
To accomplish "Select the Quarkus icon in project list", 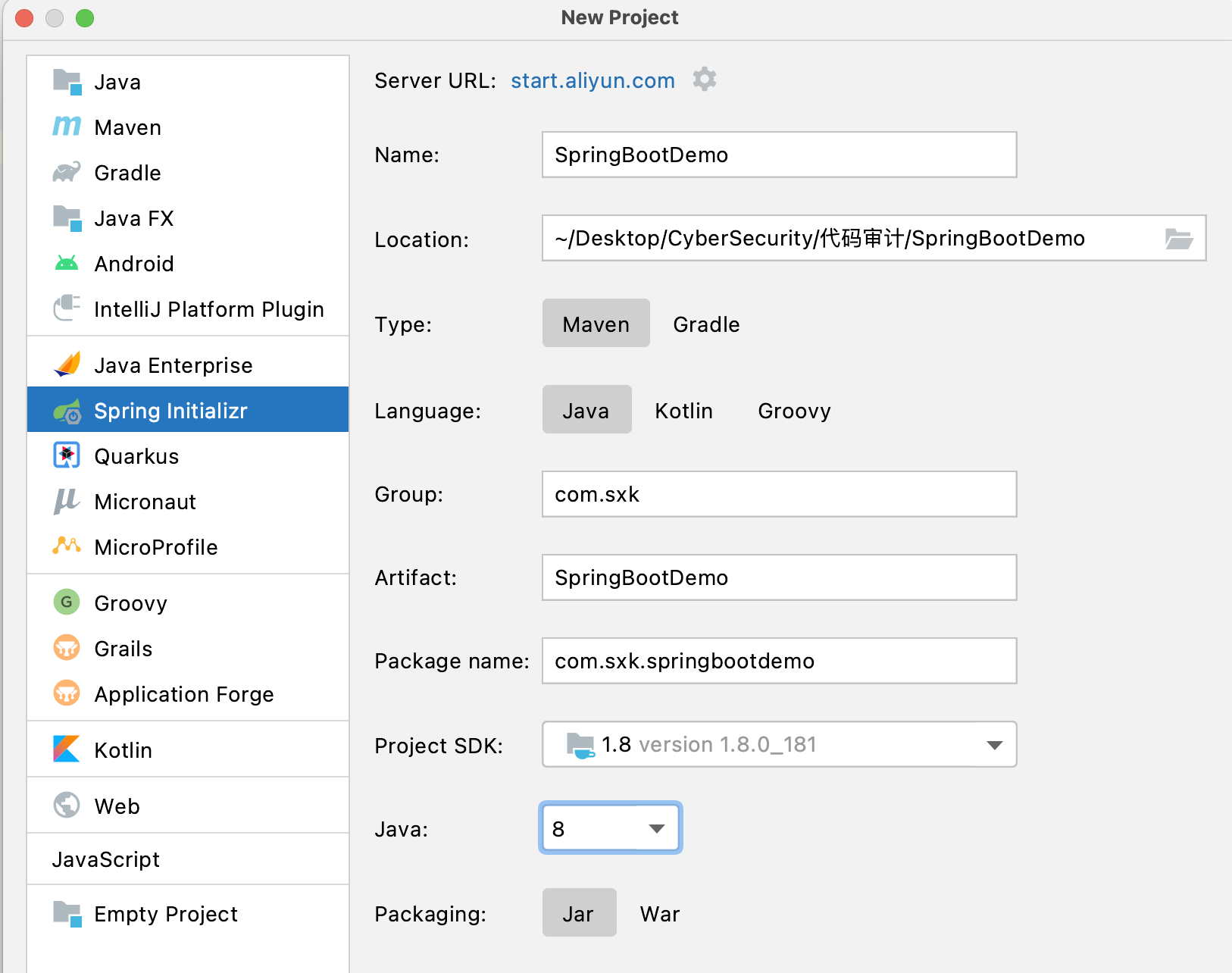I will (67, 455).
